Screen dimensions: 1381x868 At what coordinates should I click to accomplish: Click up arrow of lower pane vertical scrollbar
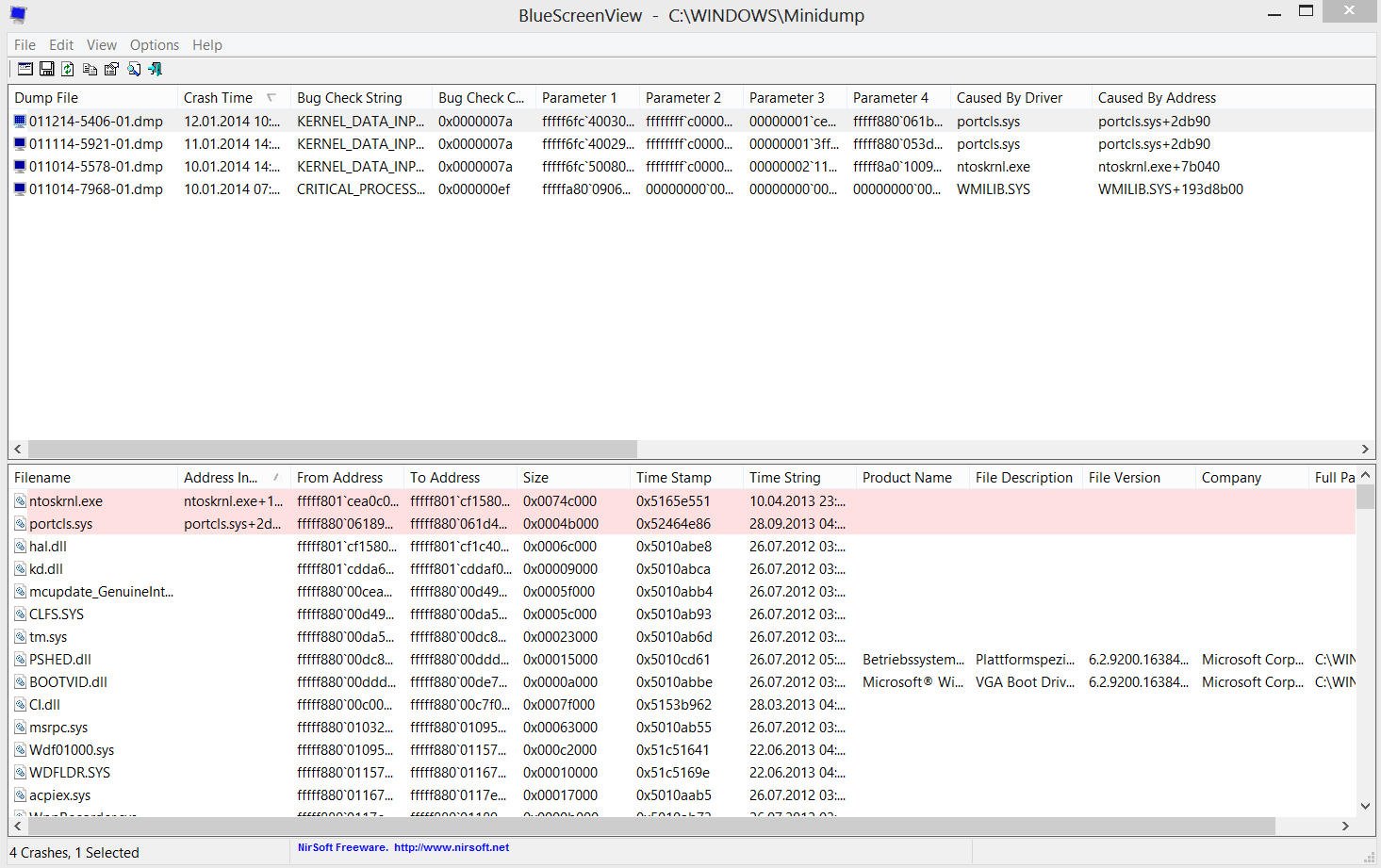point(1365,475)
